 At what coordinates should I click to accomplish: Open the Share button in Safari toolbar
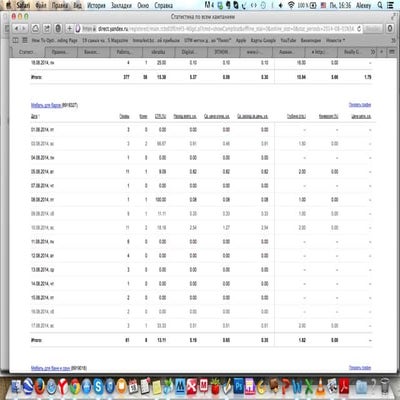[x=47, y=29]
